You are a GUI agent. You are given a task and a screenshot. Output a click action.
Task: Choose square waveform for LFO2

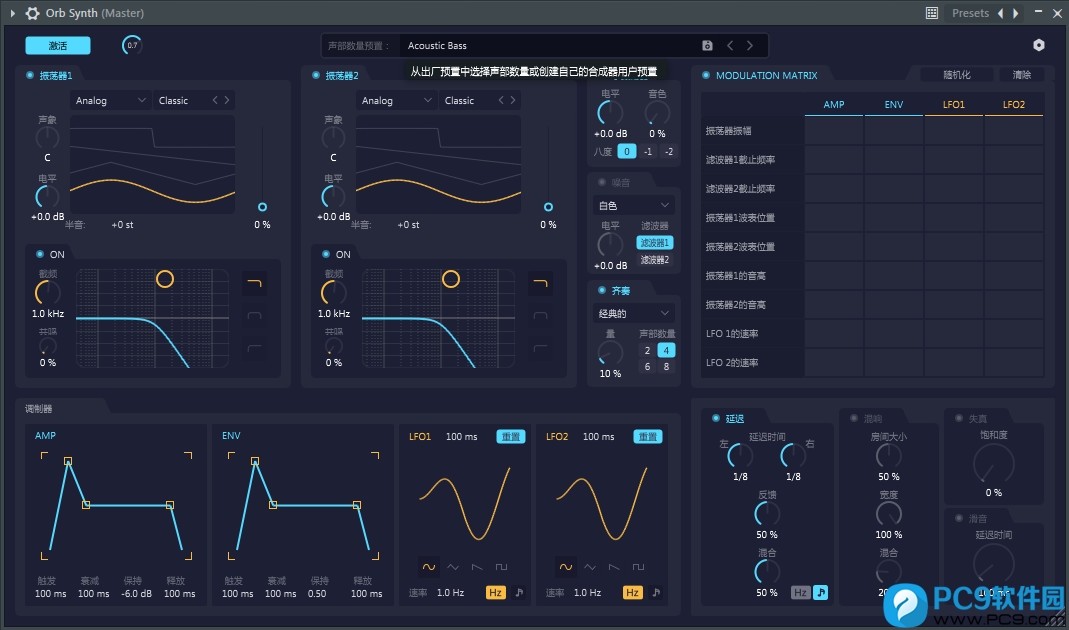click(638, 567)
